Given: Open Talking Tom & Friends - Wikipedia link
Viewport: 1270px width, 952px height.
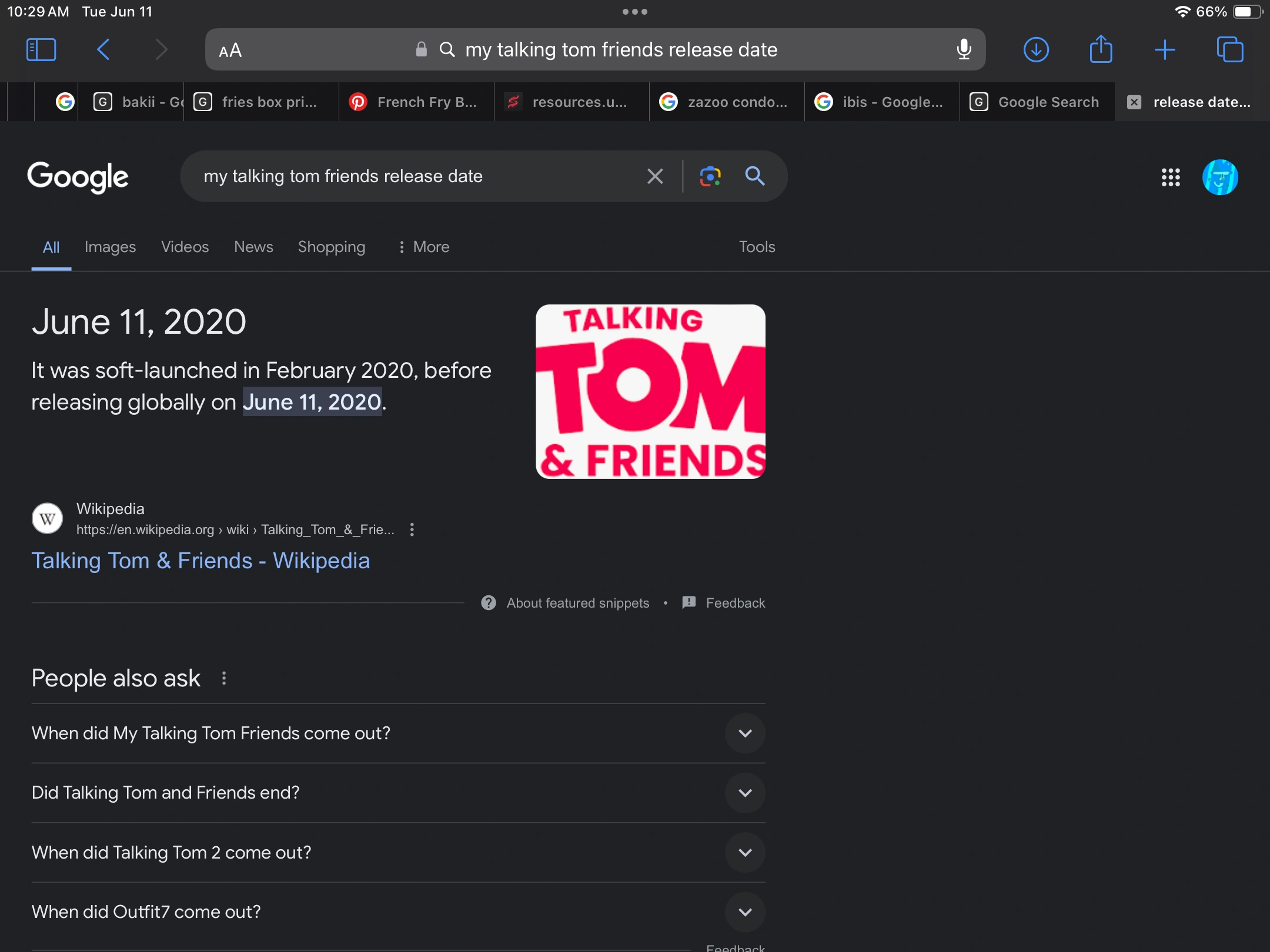Looking at the screenshot, I should coord(200,561).
